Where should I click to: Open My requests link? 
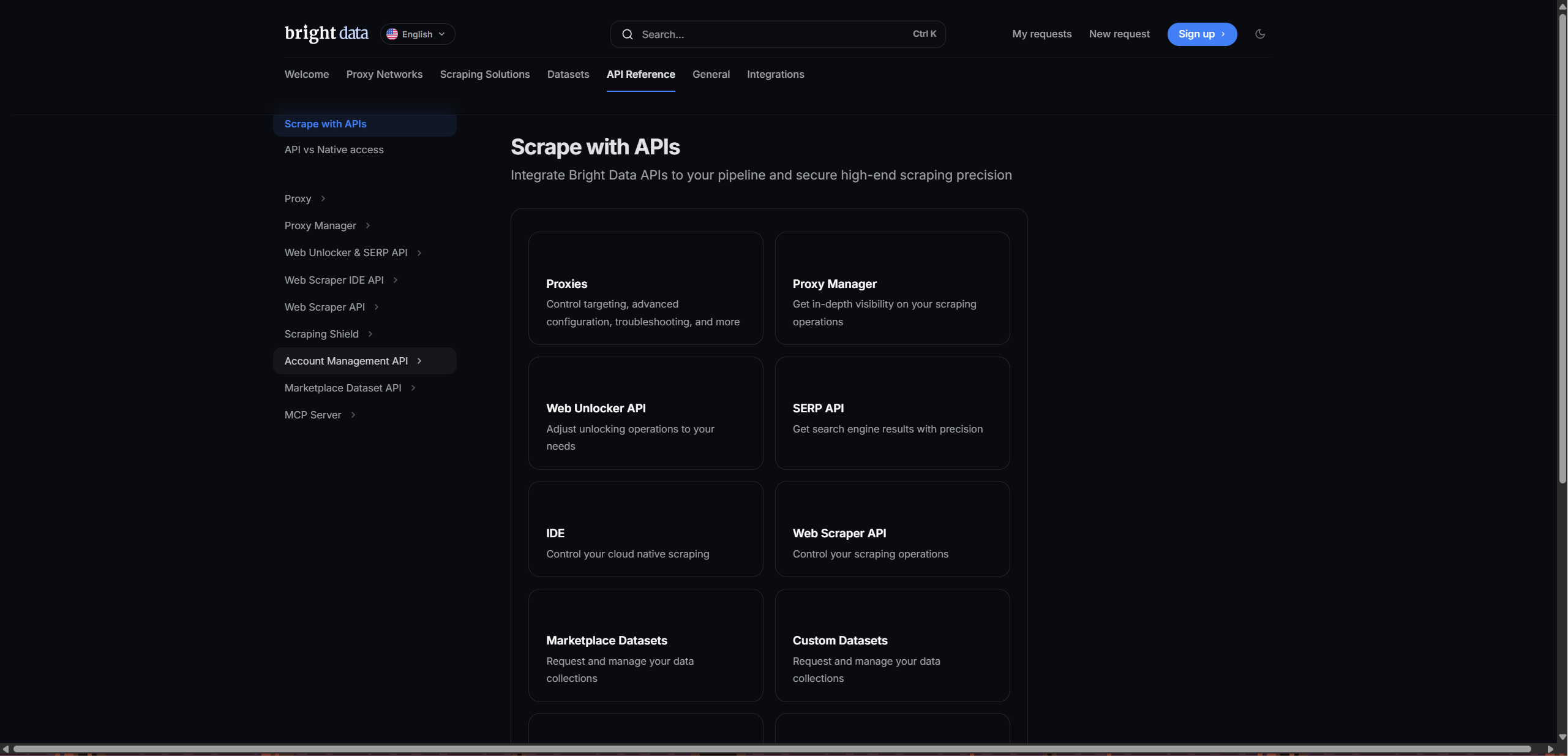pos(1041,34)
